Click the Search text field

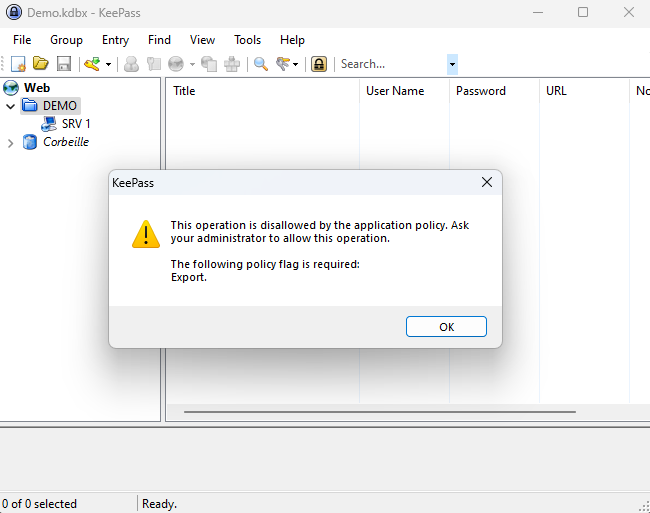click(393, 64)
